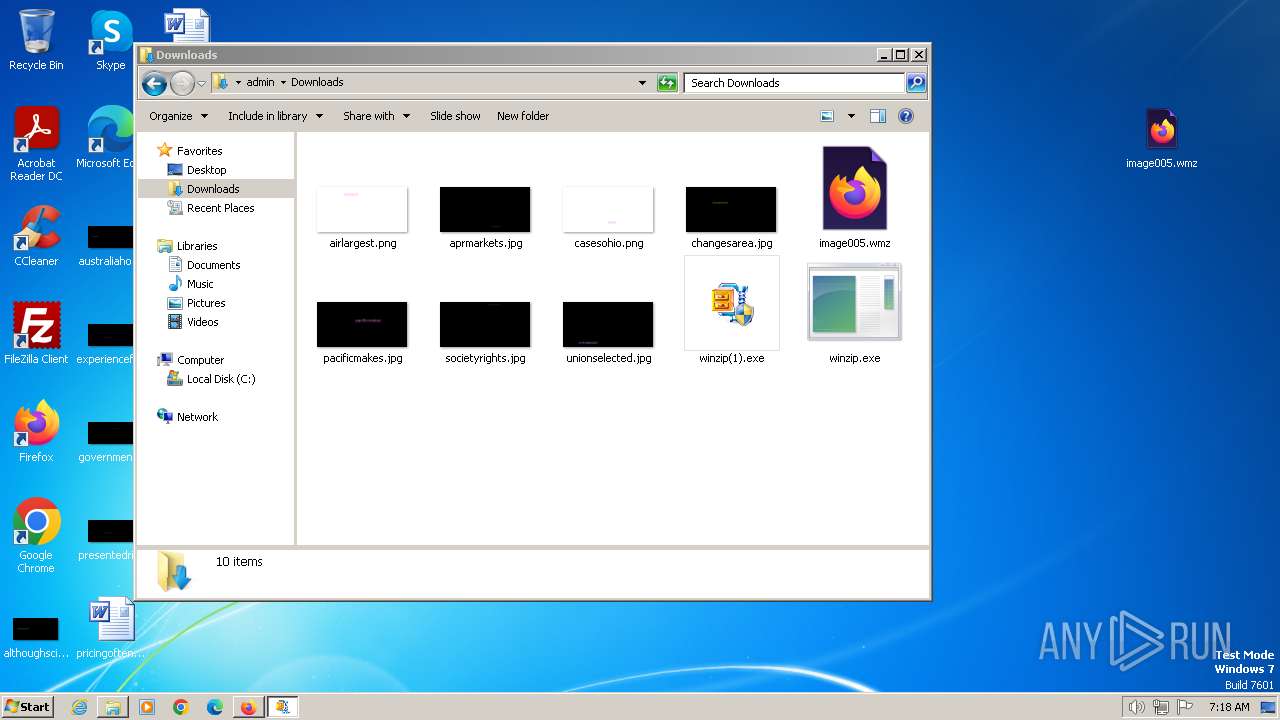Click the clock showing 7:18 AM
The width and height of the screenshot is (1280, 720).
click(1229, 707)
